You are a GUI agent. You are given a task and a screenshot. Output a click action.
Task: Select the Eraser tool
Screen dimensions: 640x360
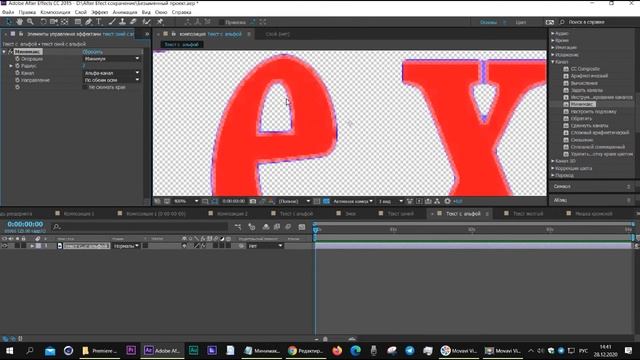point(133,22)
